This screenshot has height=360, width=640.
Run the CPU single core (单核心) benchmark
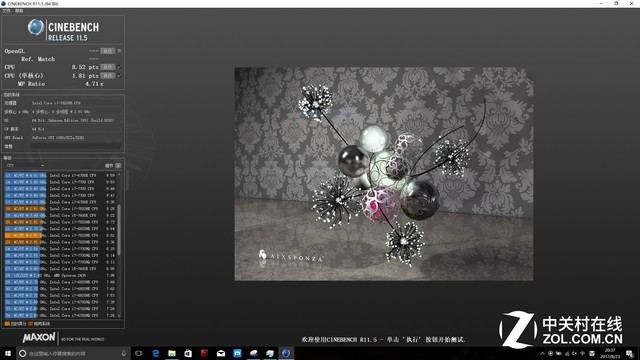pyautogui.click(x=108, y=76)
